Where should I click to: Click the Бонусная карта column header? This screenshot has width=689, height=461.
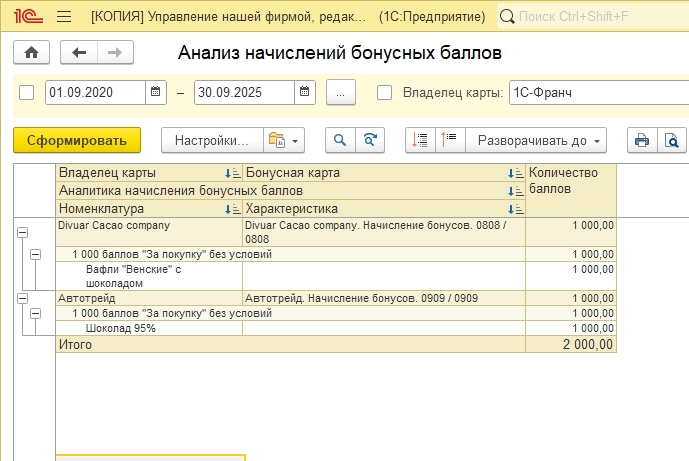click(384, 173)
